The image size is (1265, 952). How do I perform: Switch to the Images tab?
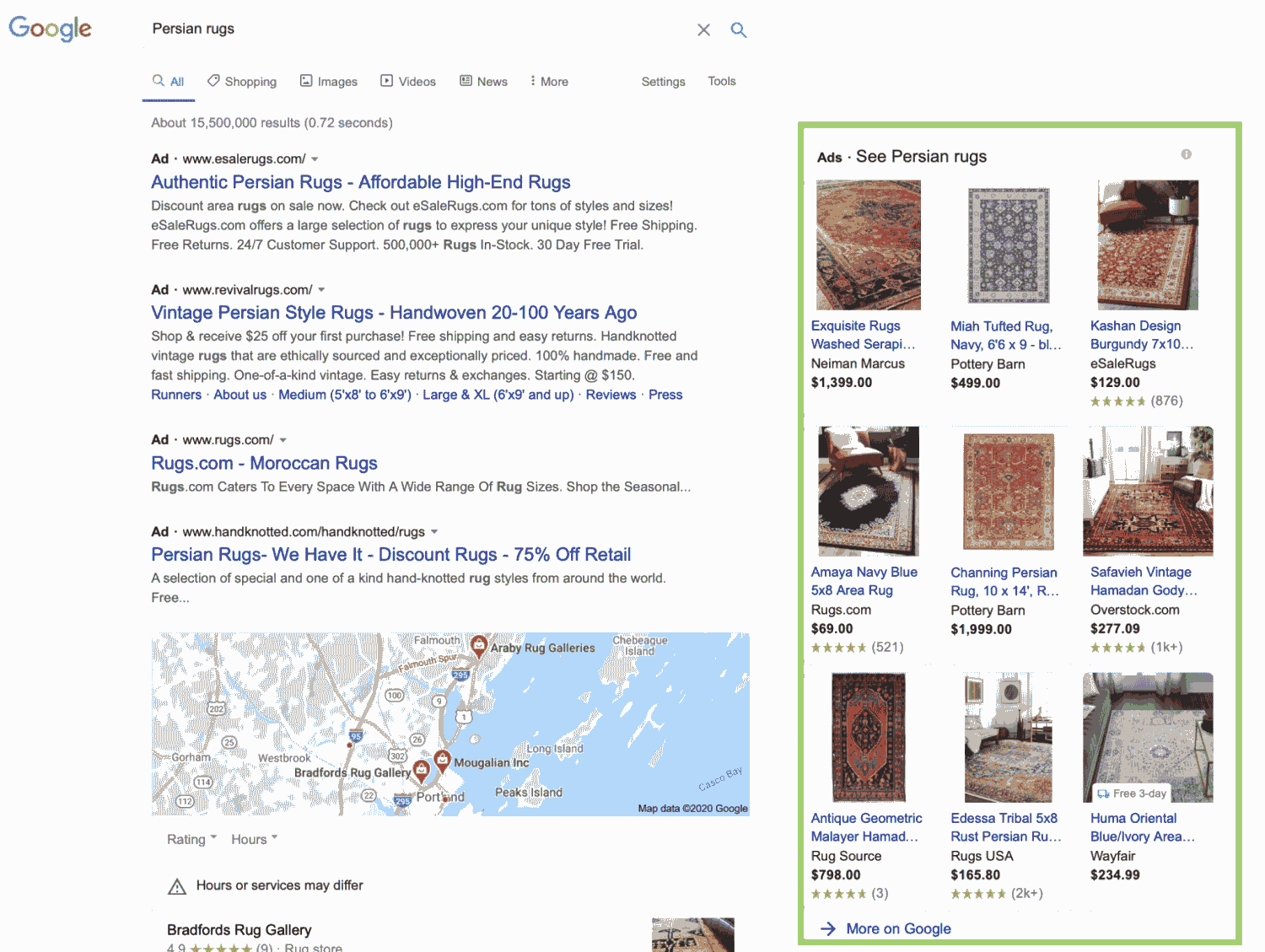tap(329, 82)
